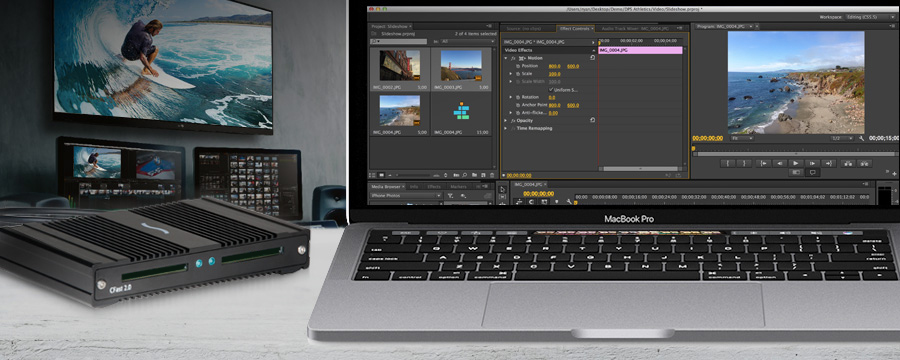Create a new bin in Project panel
Viewport: 900px width, 360px height.
(474, 175)
